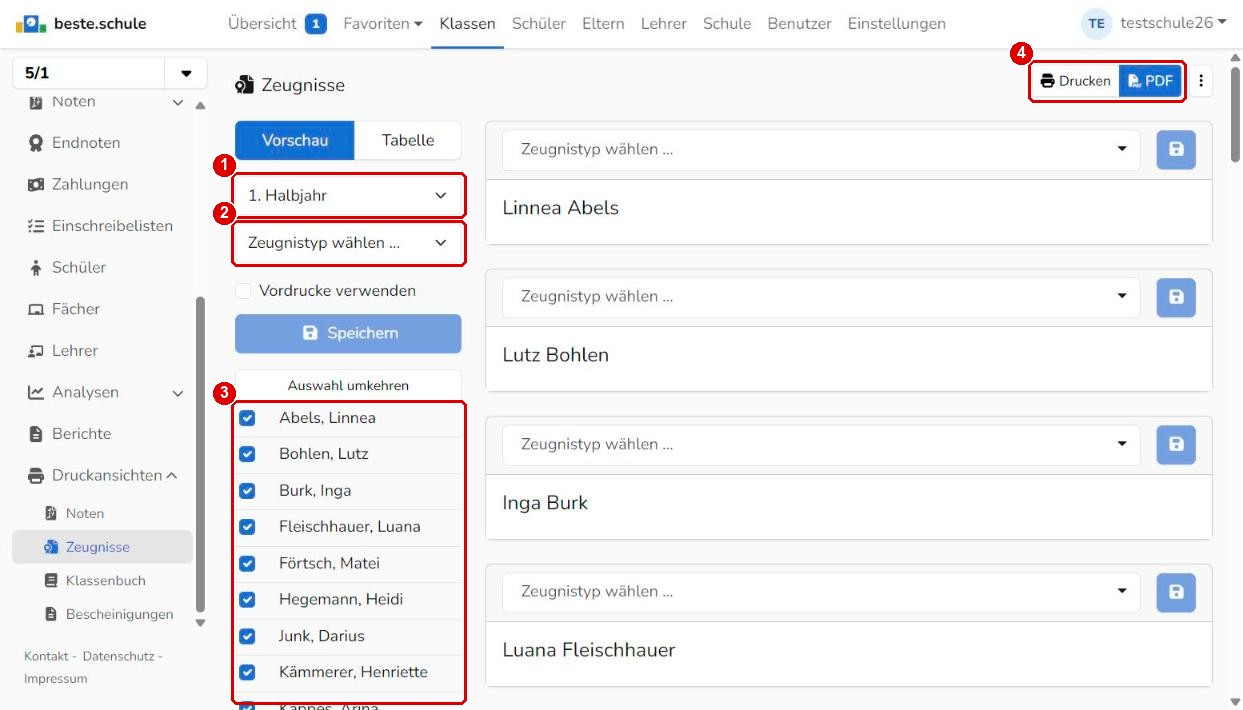Open the Schüler top navigation item
This screenshot has height=710, width=1243.
coord(539,23)
